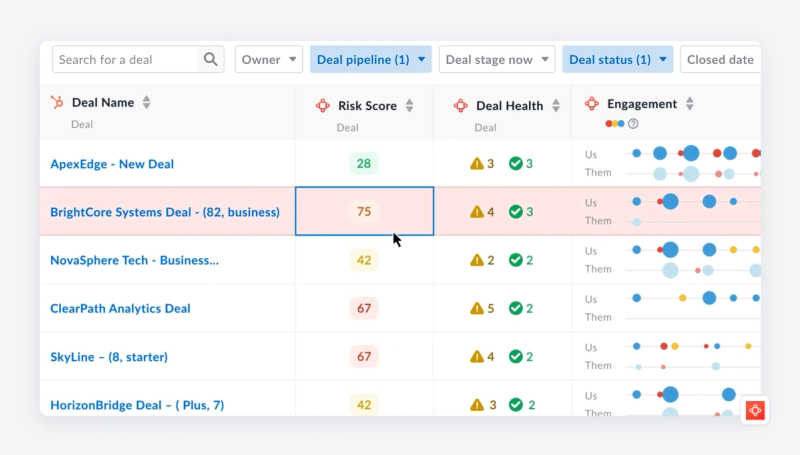800x455 pixels.
Task: Open the BrightCore Systems Deal link
Action: coord(165,212)
